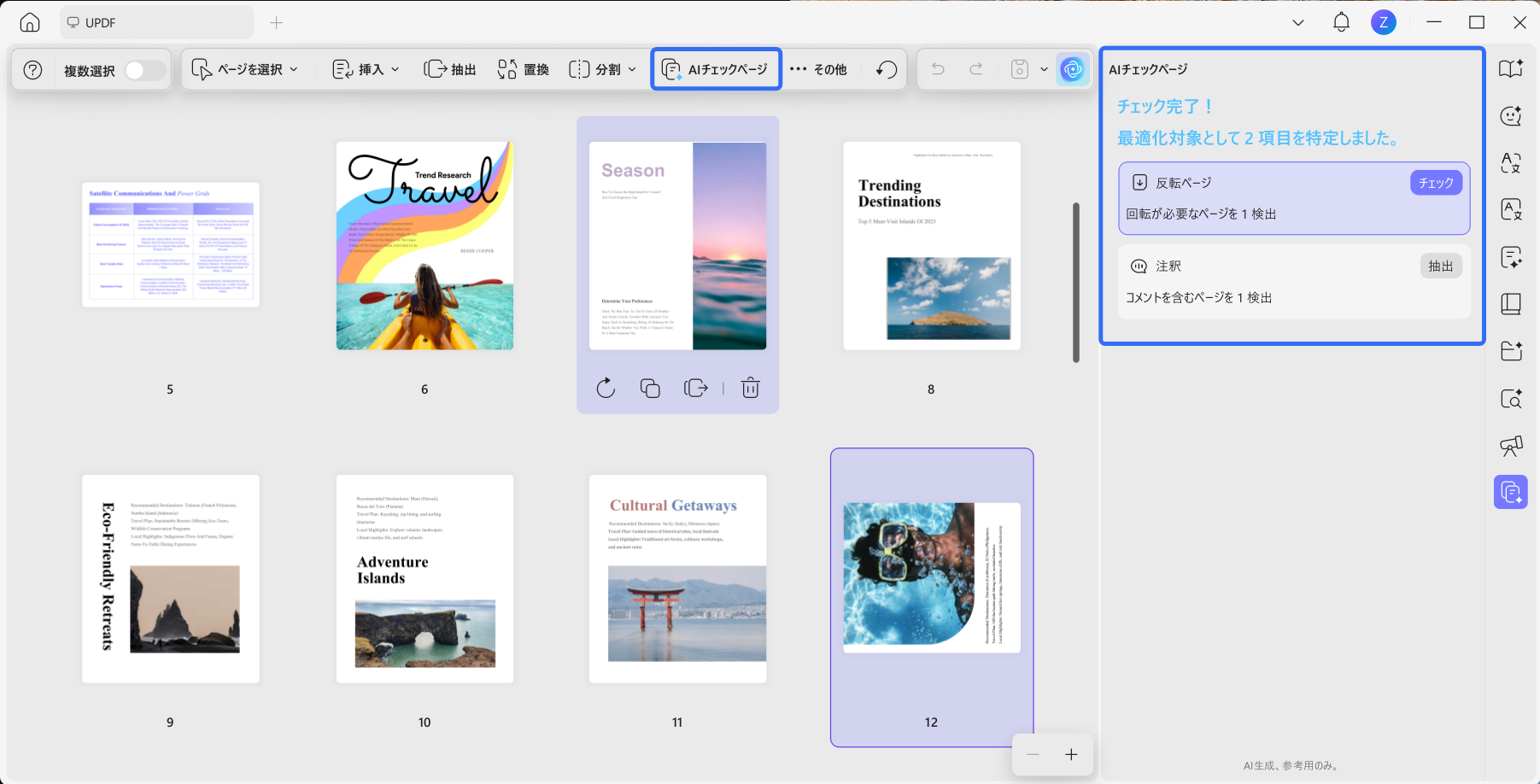Toggle the 複数選択 switch
This screenshot has width=1540, height=784.
tap(143, 70)
